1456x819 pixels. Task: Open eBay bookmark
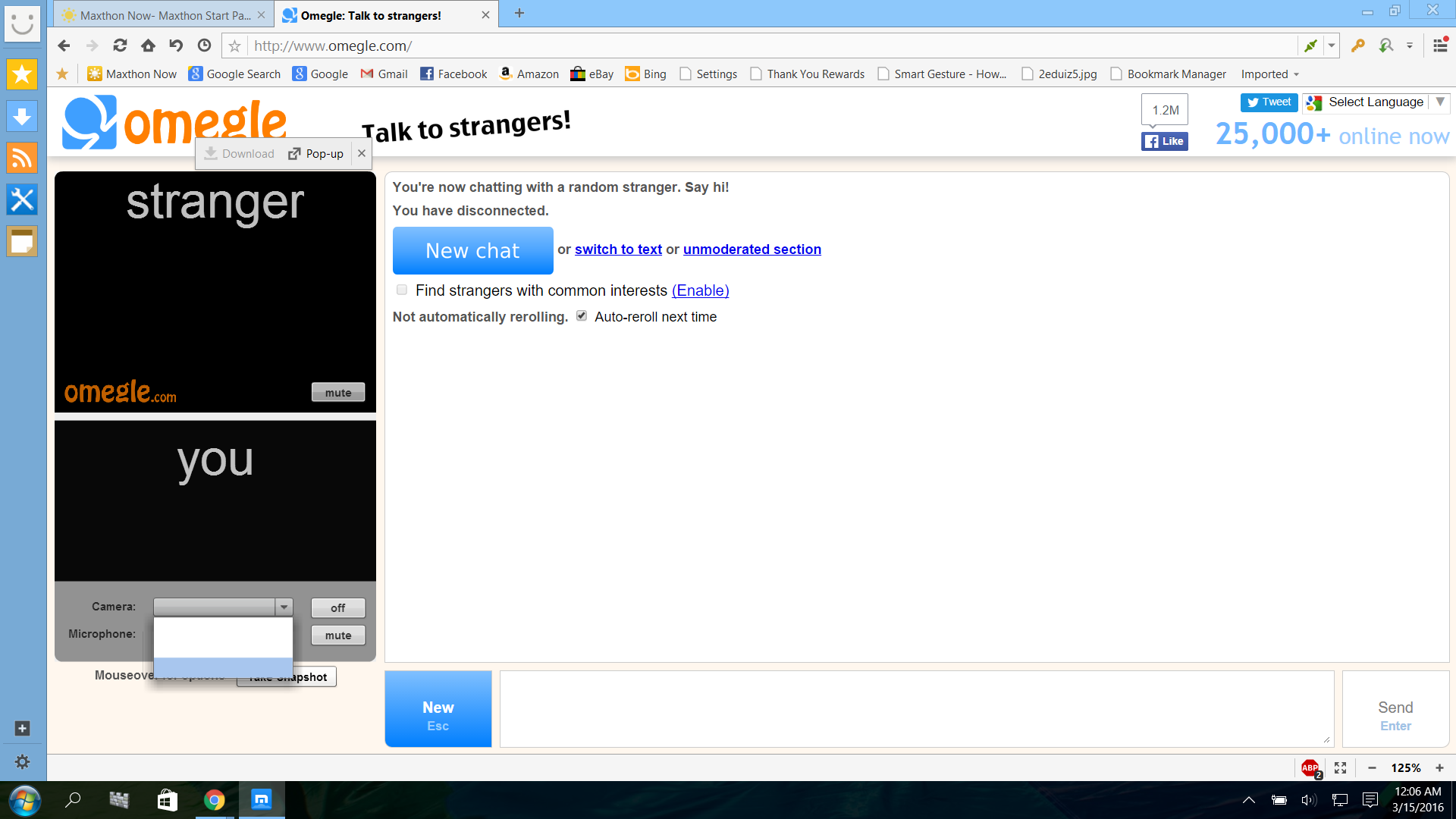[592, 74]
